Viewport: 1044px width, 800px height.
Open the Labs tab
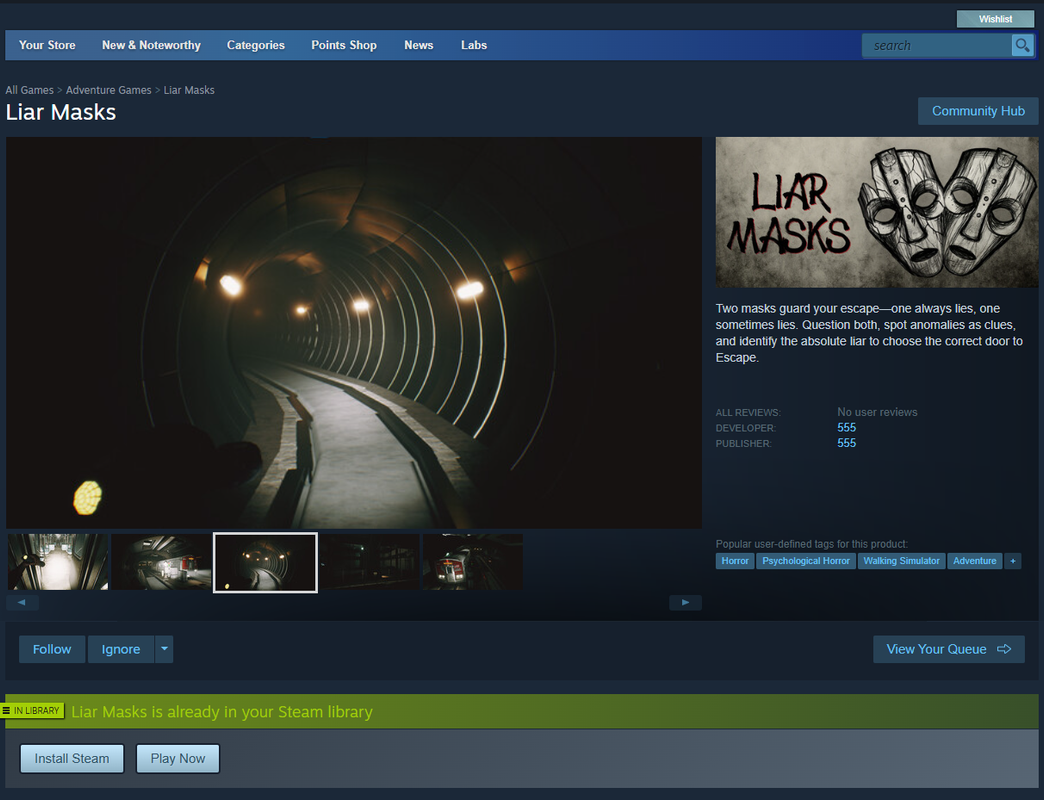[x=474, y=45]
